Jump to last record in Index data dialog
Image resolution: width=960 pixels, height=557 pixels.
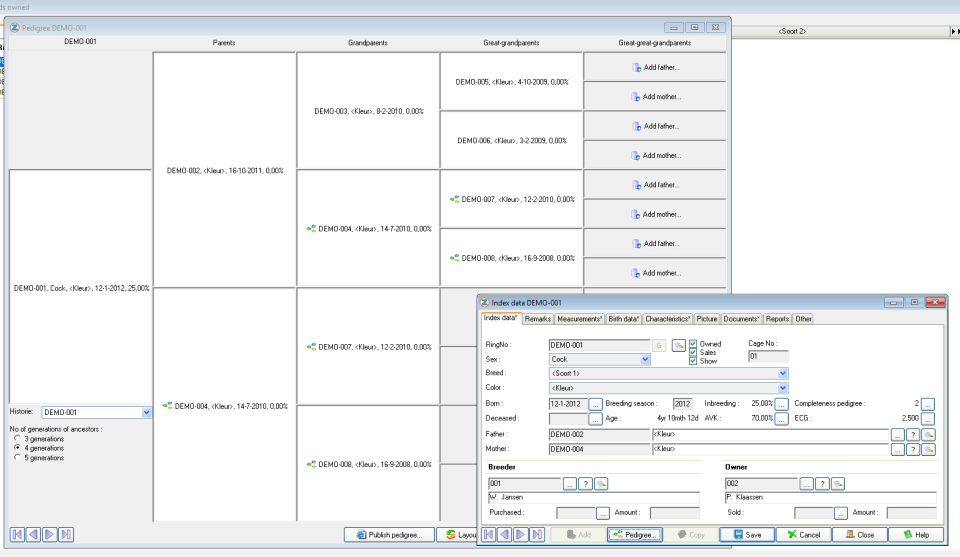[x=537, y=534]
